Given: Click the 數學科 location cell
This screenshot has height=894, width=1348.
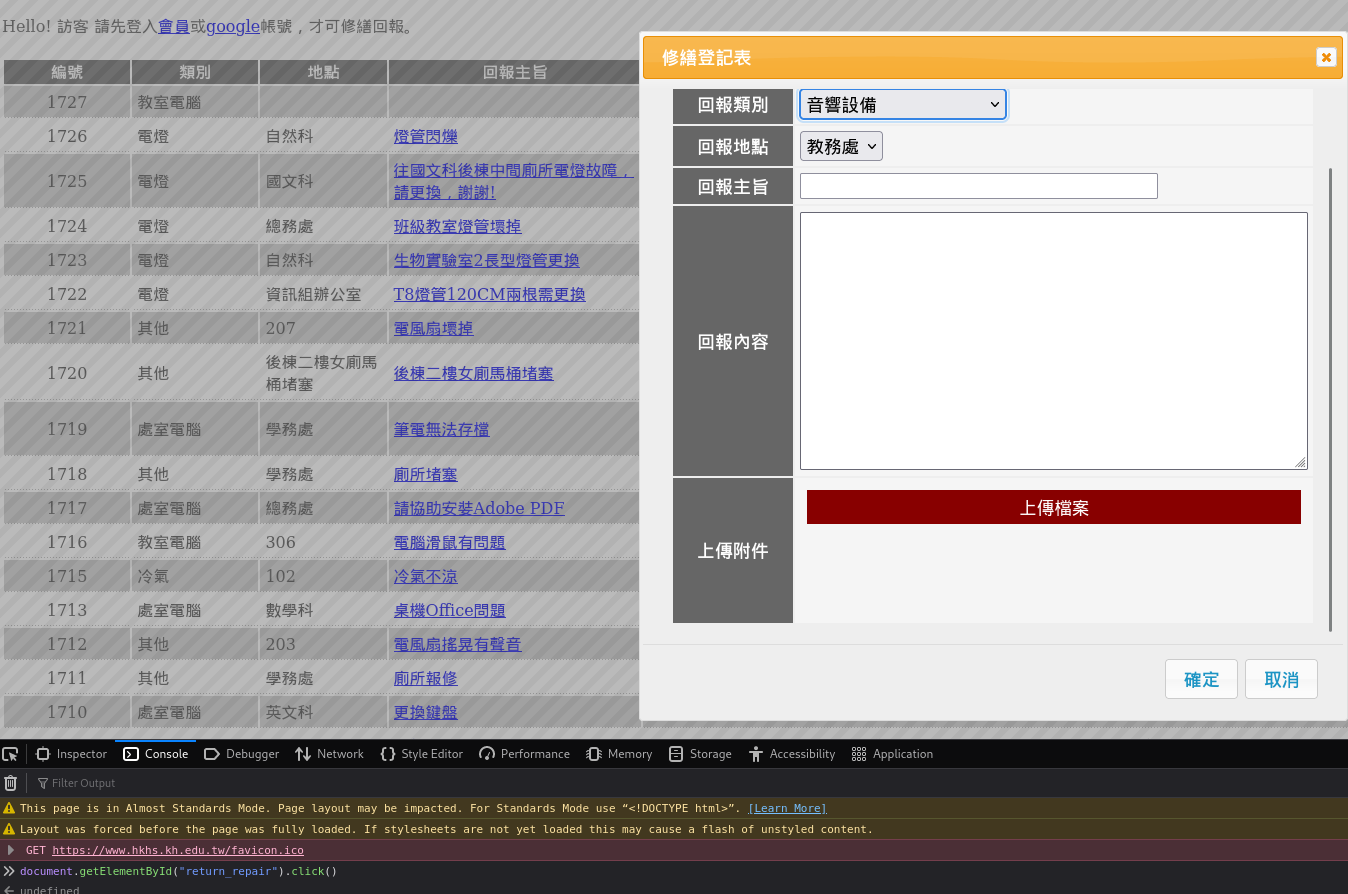Looking at the screenshot, I should (x=323, y=610).
